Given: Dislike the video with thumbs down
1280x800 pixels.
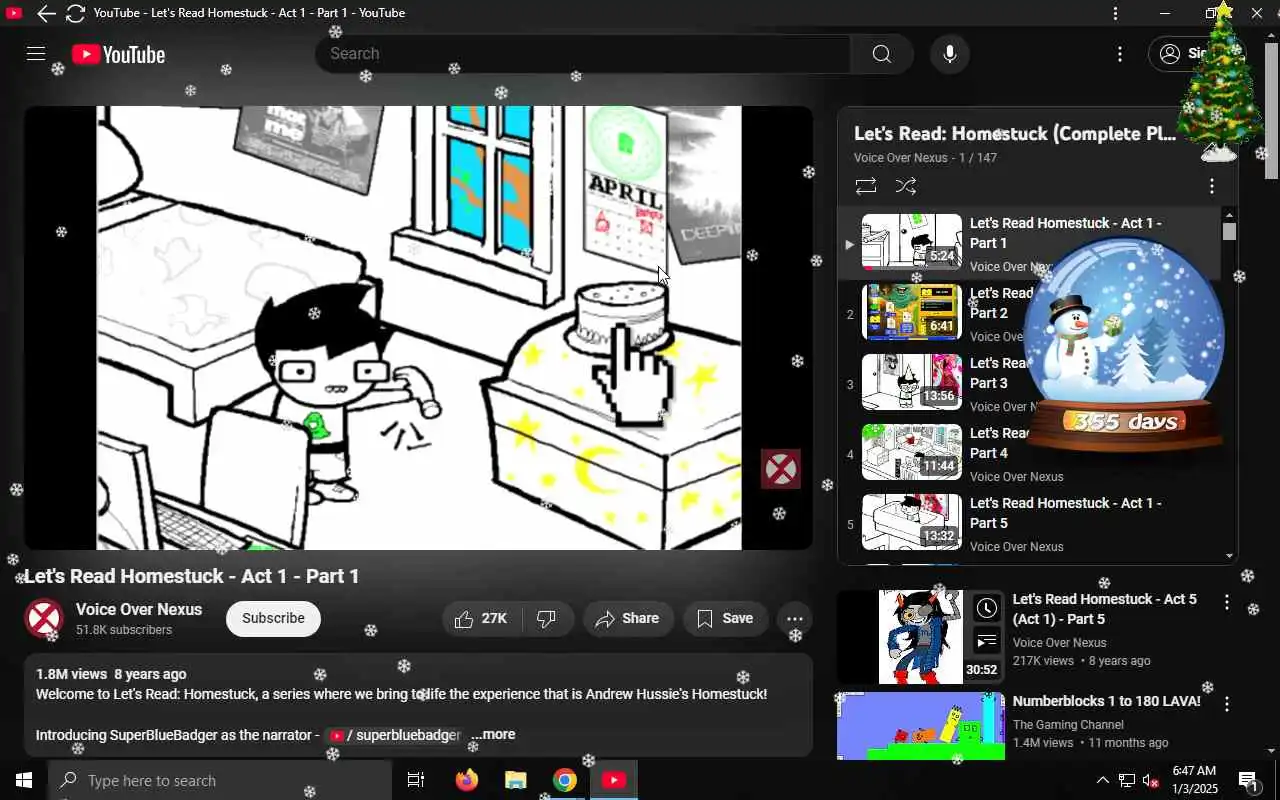Looking at the screenshot, I should pos(547,619).
